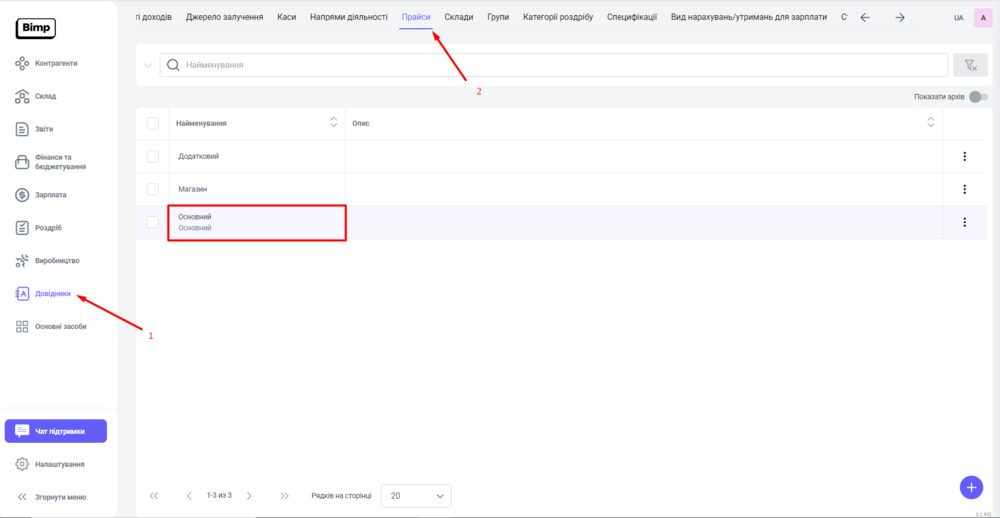Open three-dot menu for Магазин row
Screen dimensions: 1000x518
pos(964,189)
